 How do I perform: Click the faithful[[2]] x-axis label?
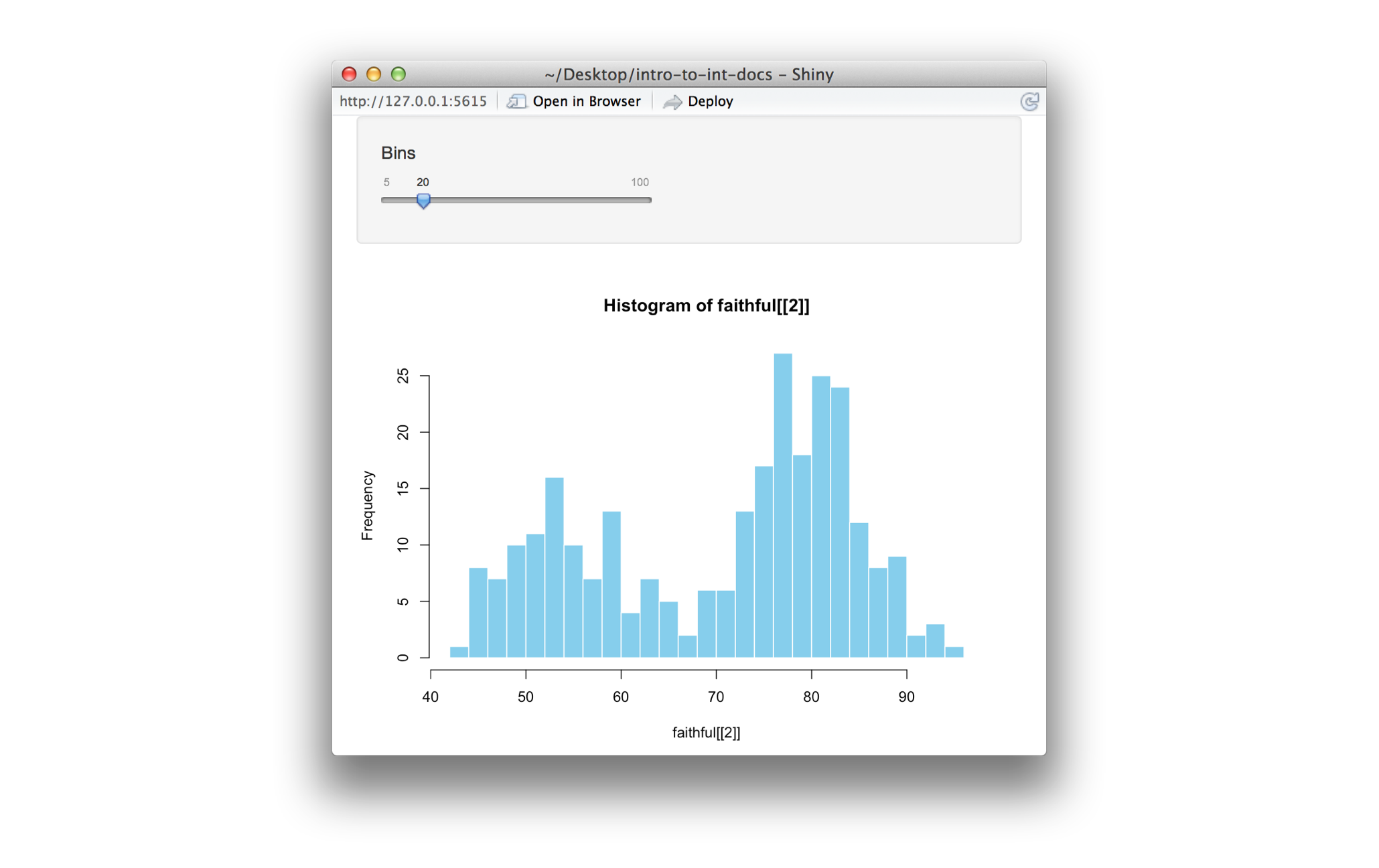706,733
